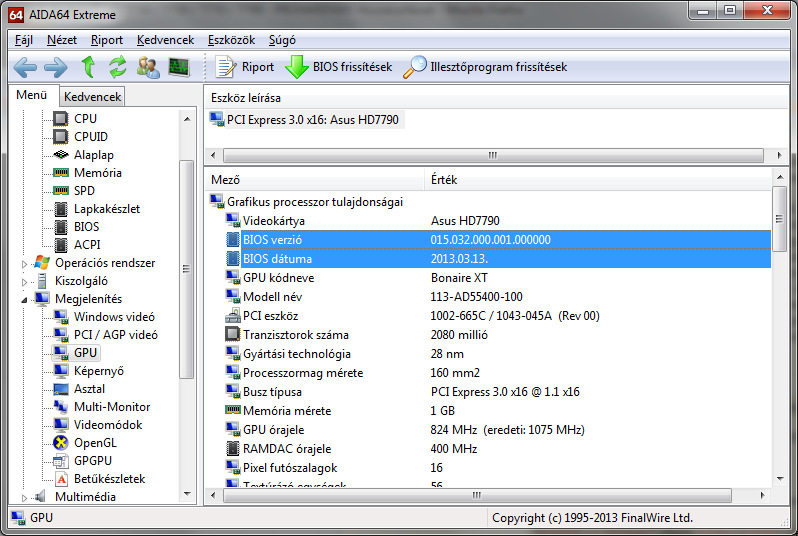Image resolution: width=798 pixels, height=536 pixels.
Task: Expand the Kiszolgáló node
Action: [x=24, y=281]
